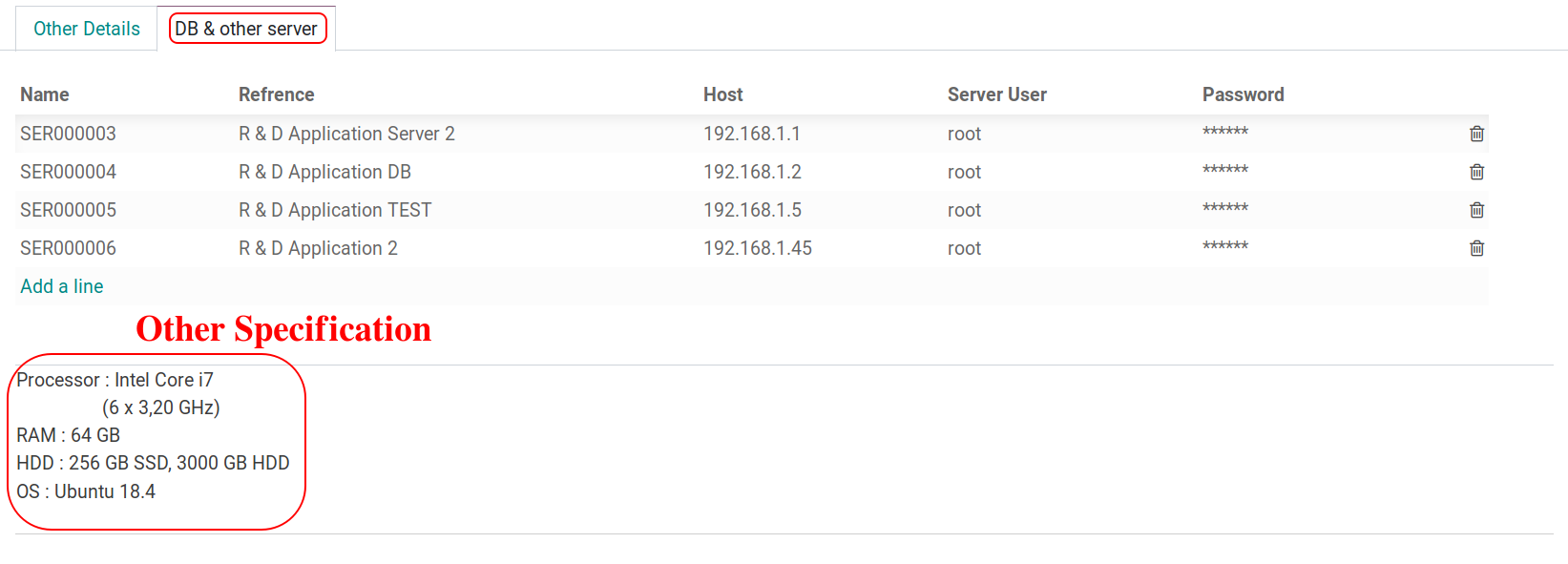
Task: Click the Processor specification text area
Action: pyautogui.click(x=153, y=435)
